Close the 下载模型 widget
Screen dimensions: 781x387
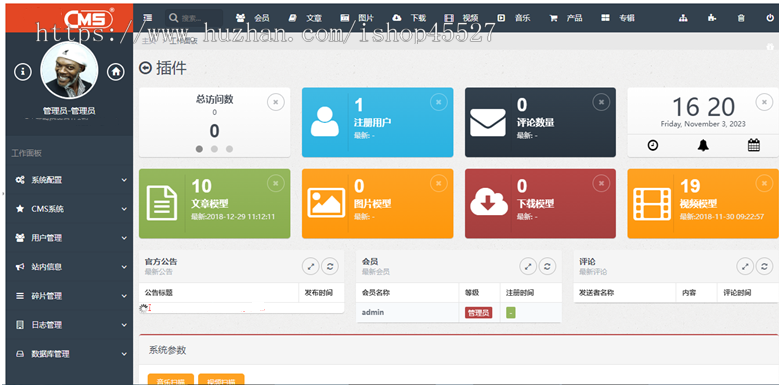pos(601,183)
